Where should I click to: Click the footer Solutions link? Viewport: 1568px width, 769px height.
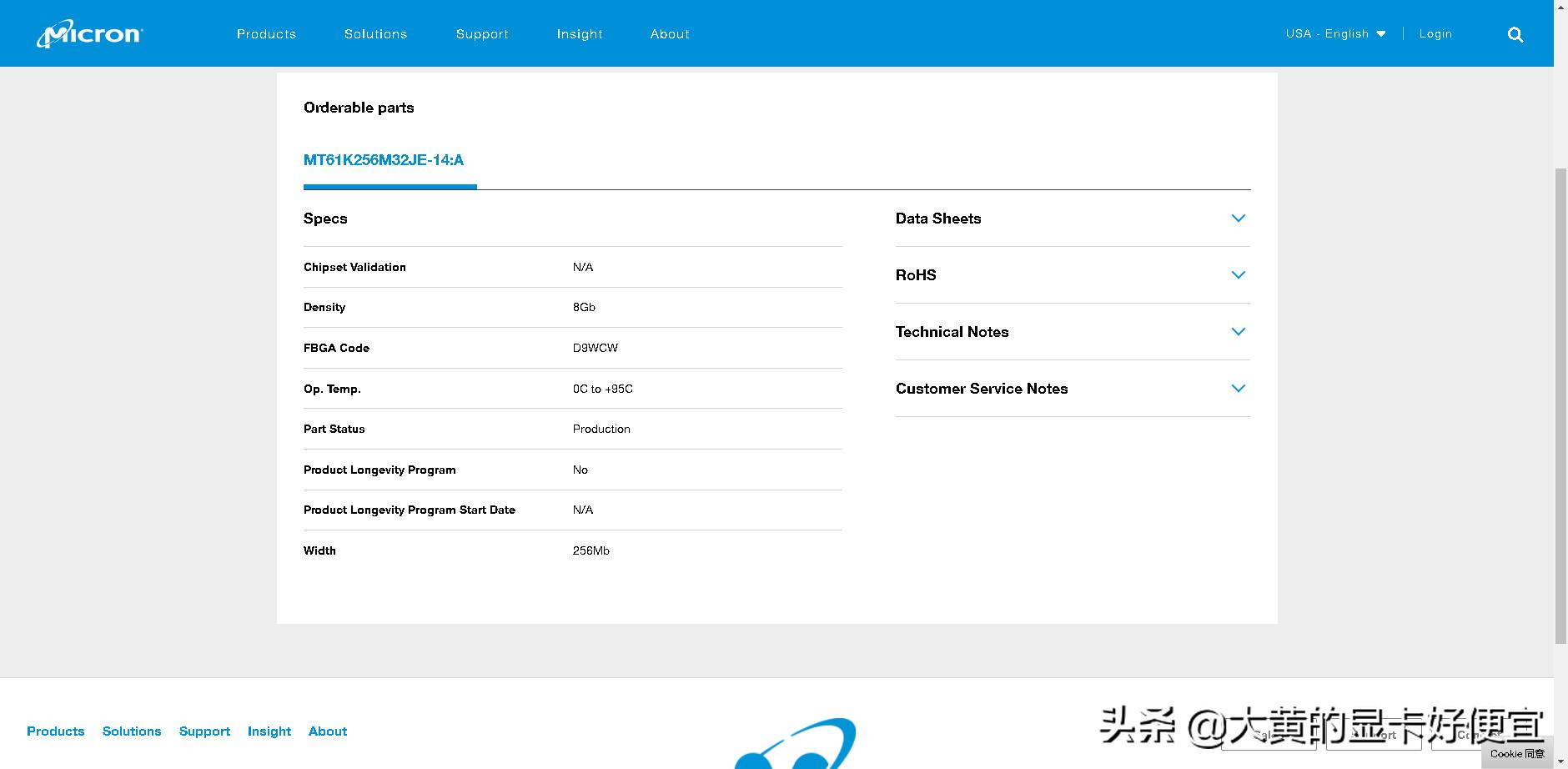(132, 731)
